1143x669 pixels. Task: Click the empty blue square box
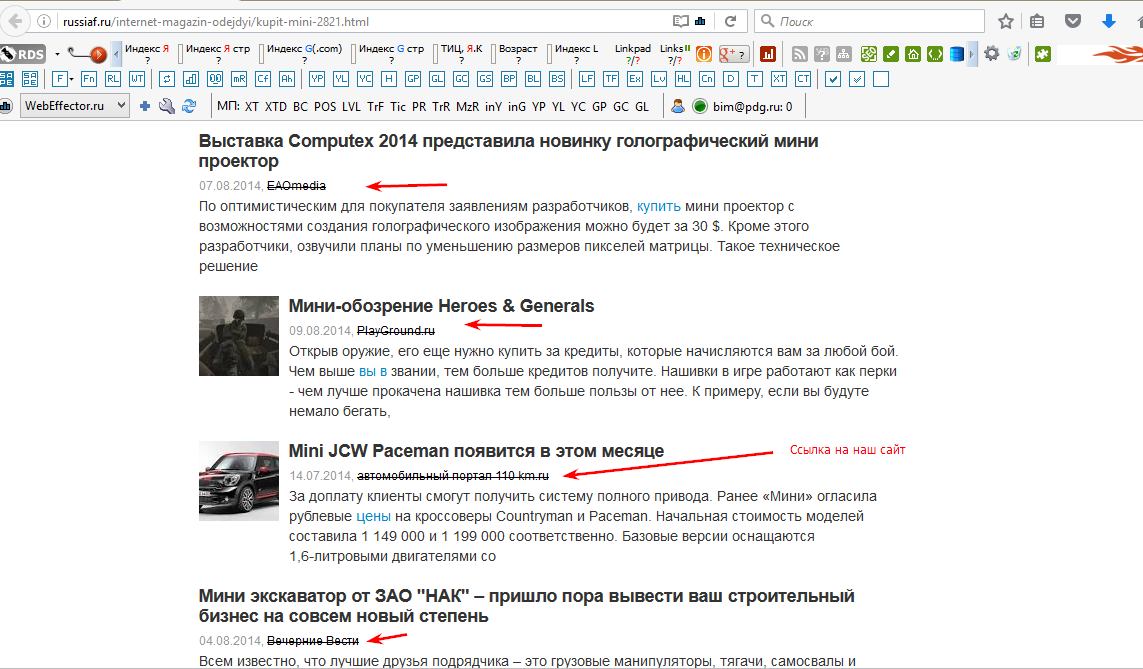pyautogui.click(x=881, y=79)
